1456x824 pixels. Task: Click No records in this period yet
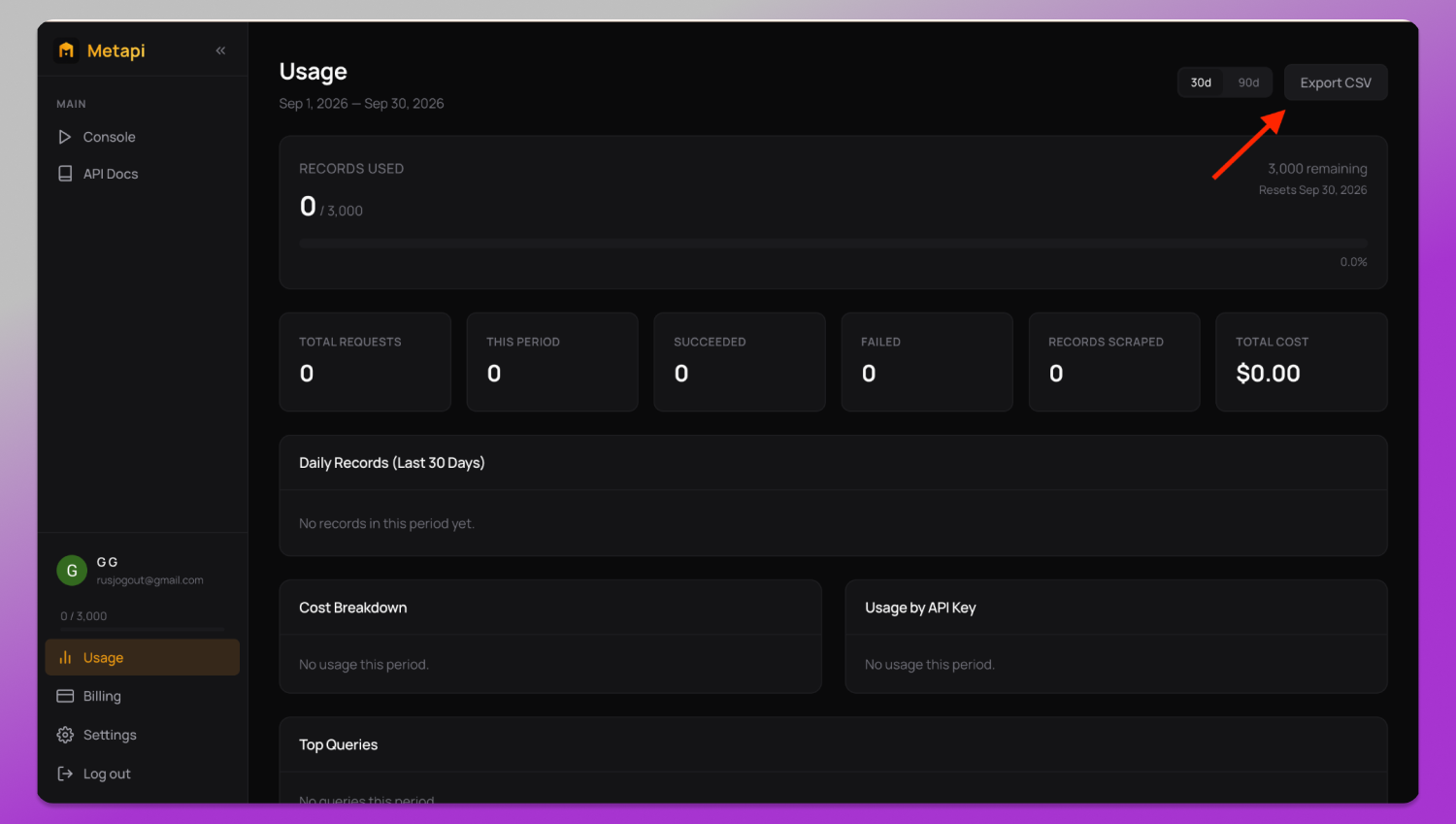click(x=386, y=523)
